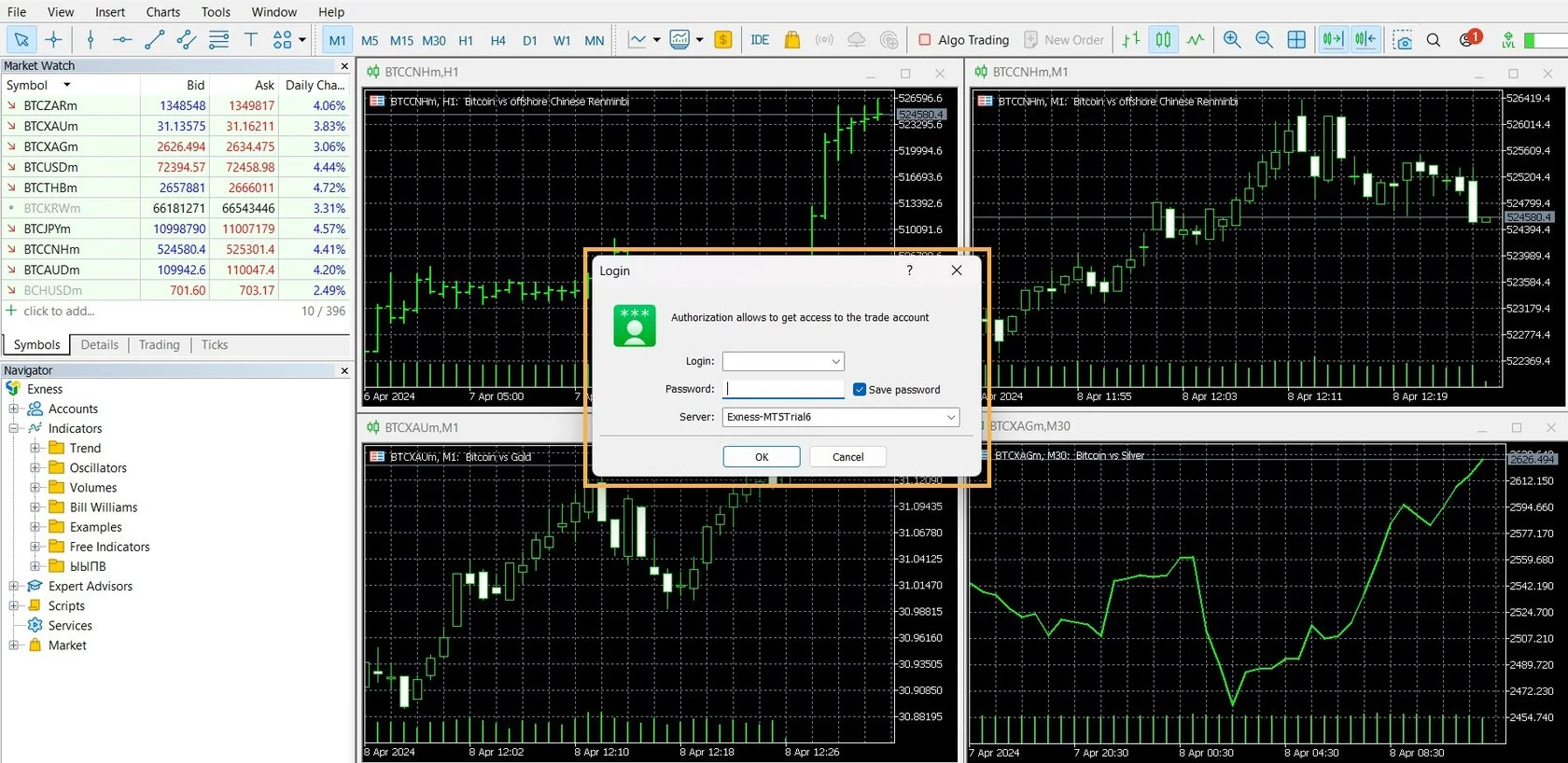Switch to Ticks tab in Market Watch
The height and width of the screenshot is (763, 1568).
[215, 344]
